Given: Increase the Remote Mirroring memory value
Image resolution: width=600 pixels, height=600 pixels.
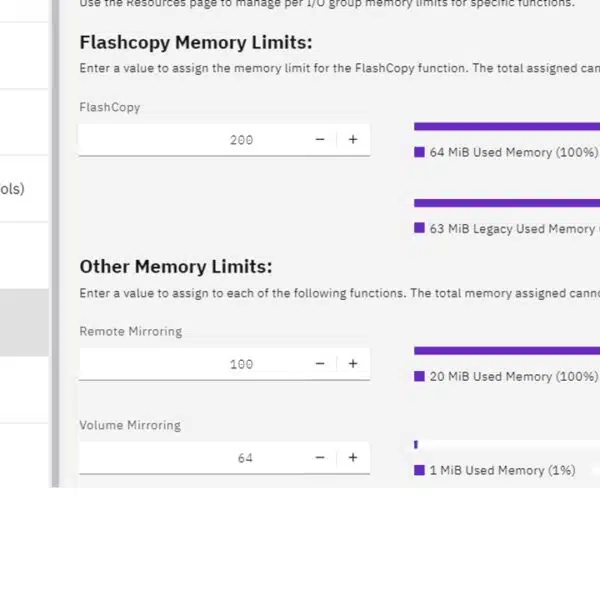Looking at the screenshot, I should tap(353, 364).
